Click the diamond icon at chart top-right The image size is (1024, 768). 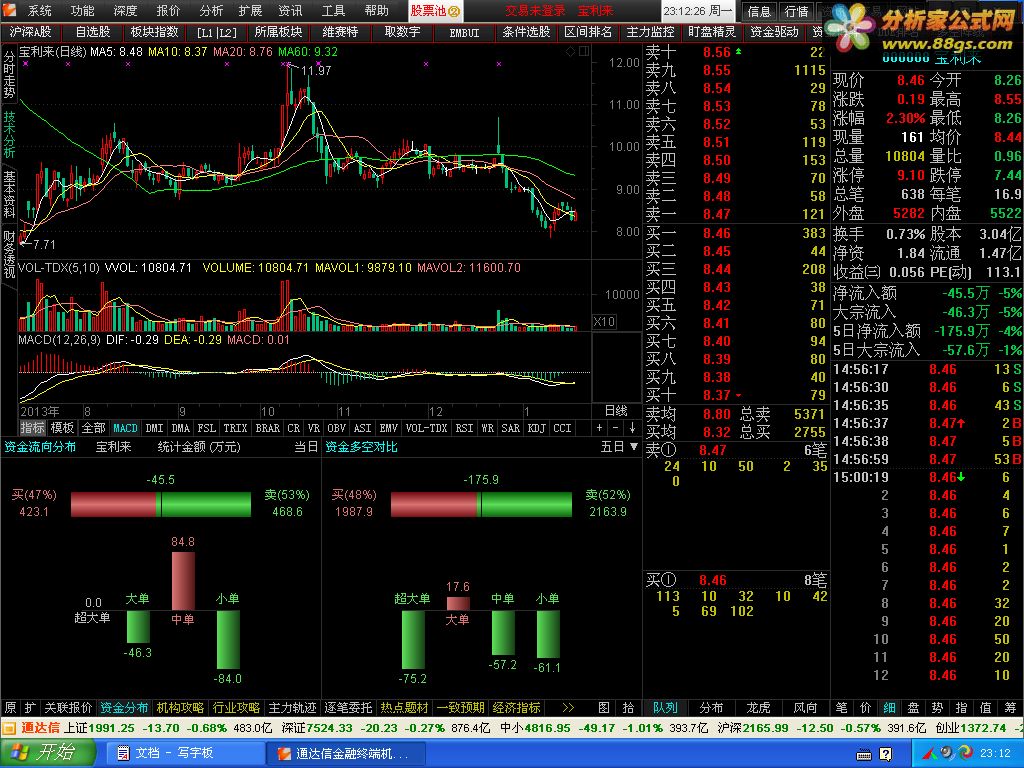click(x=570, y=51)
